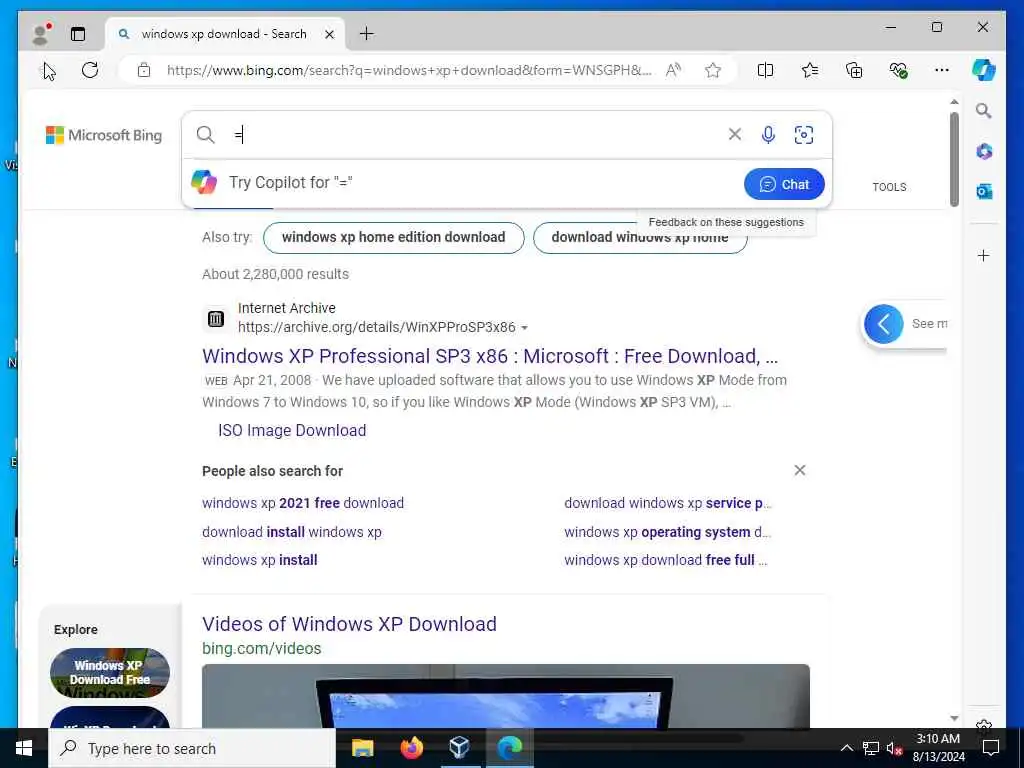Open Windows XP Professional SP3 x86 result

click(x=490, y=356)
